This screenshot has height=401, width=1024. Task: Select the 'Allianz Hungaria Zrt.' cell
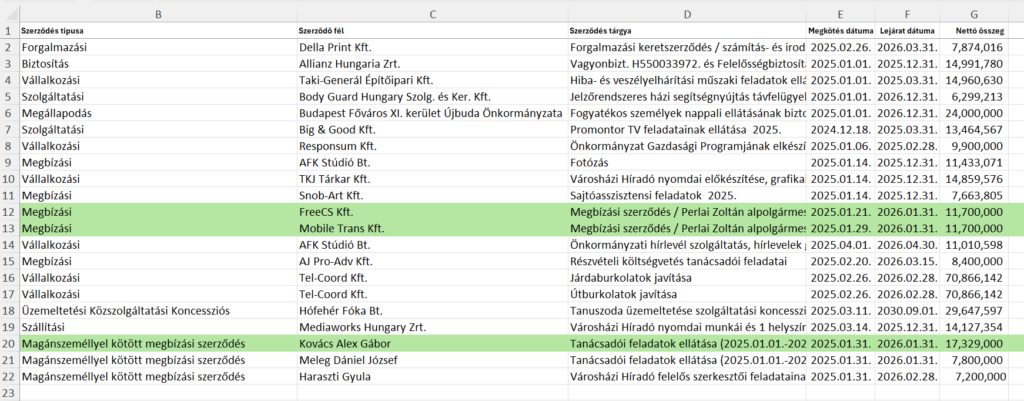point(432,63)
